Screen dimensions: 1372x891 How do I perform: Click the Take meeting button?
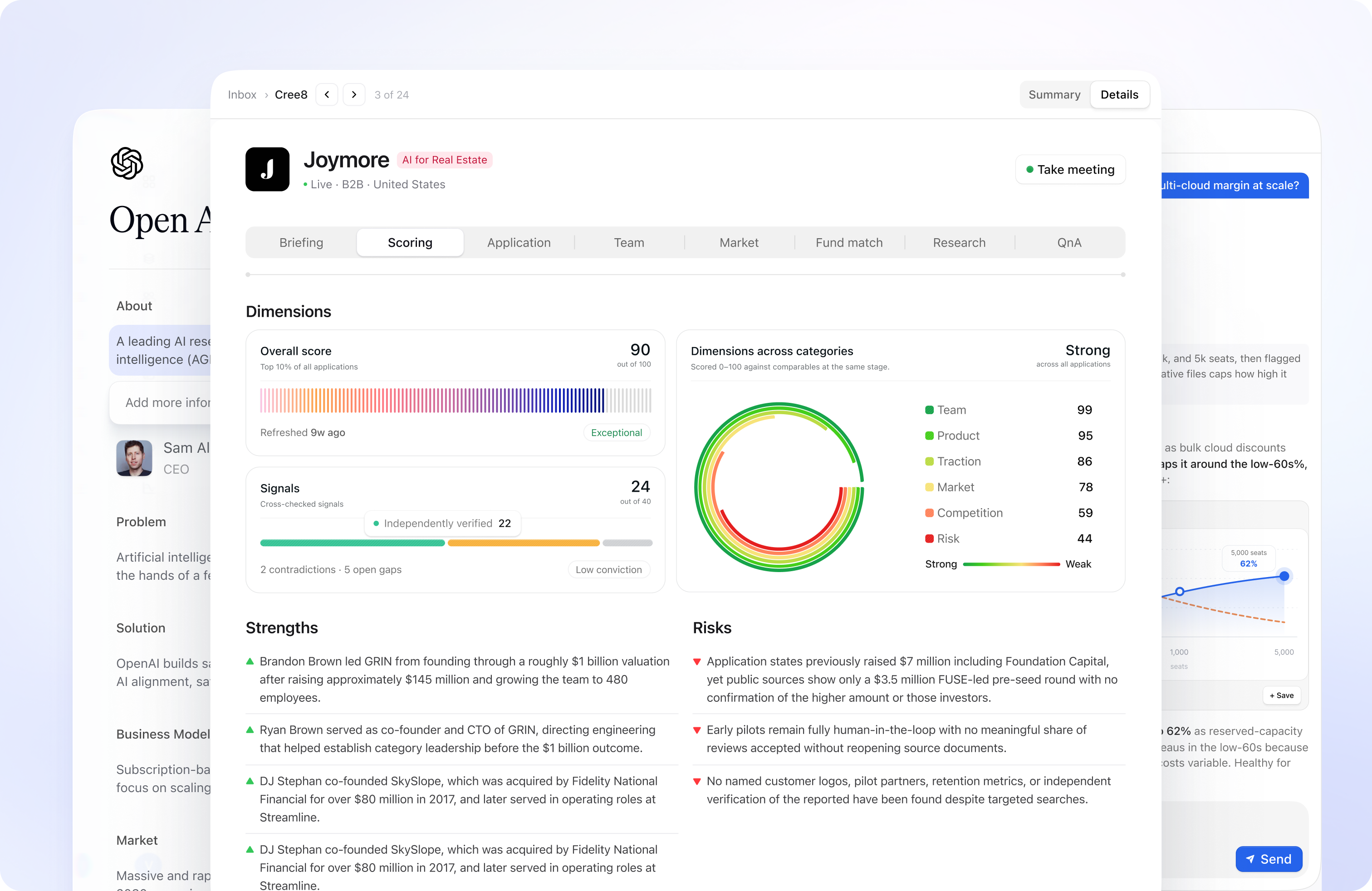pos(1070,169)
